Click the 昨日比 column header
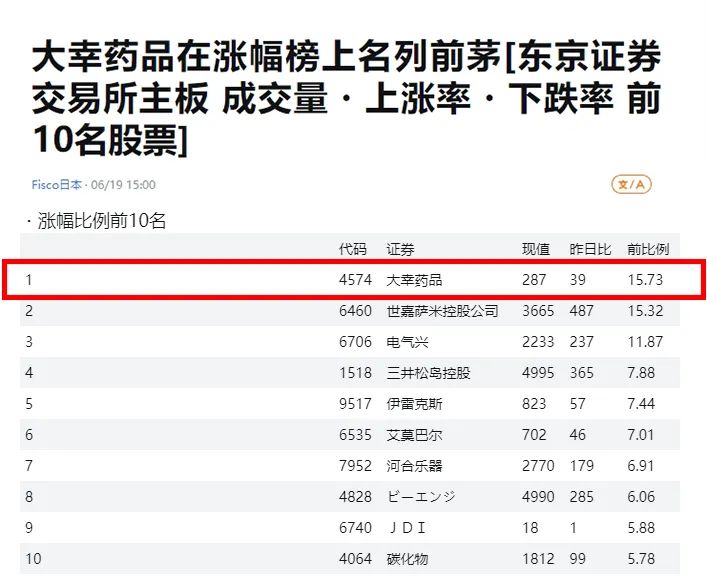 pyautogui.click(x=590, y=249)
